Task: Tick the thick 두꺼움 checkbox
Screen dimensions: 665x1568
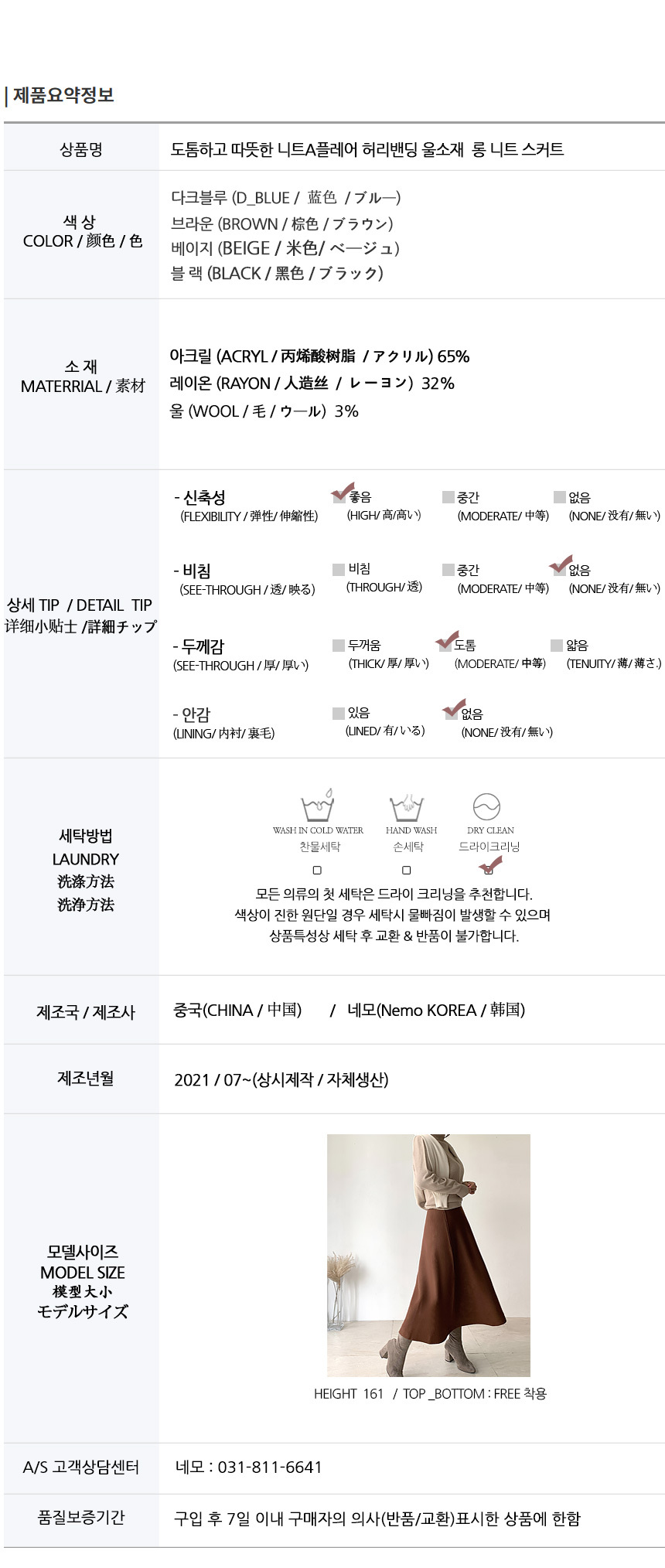Action: pyautogui.click(x=339, y=646)
